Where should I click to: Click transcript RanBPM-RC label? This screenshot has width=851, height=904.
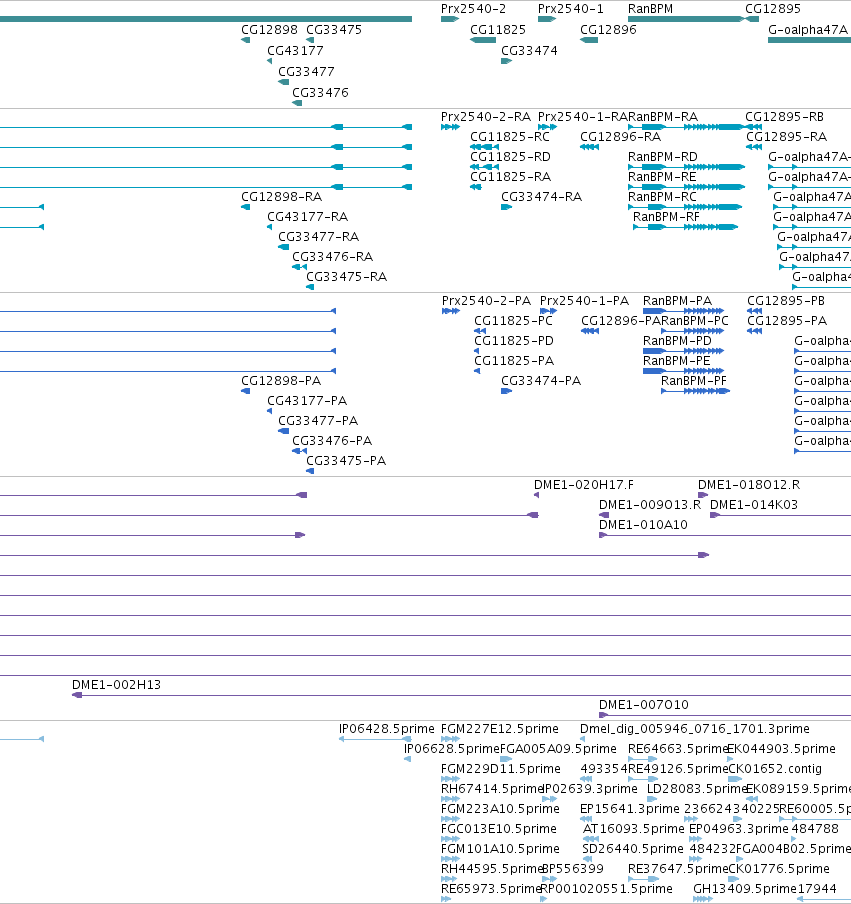[x=662, y=197]
